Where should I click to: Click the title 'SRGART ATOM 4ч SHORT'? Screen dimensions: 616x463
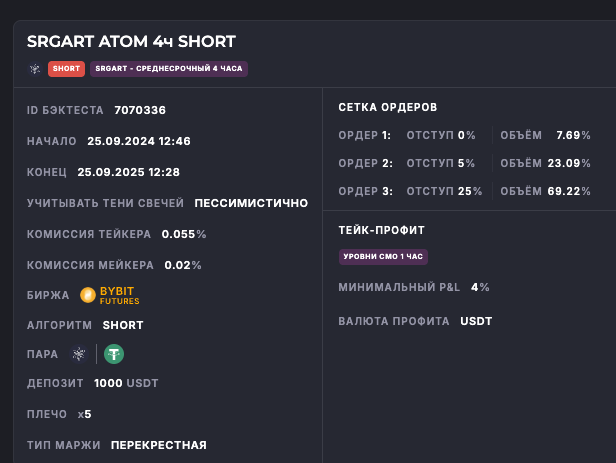131,41
